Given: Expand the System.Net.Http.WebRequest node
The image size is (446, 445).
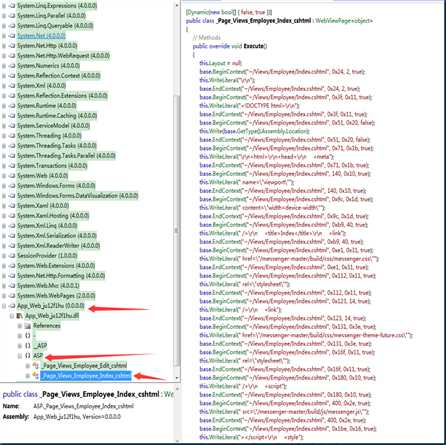Looking at the screenshot, I should click(4, 56).
